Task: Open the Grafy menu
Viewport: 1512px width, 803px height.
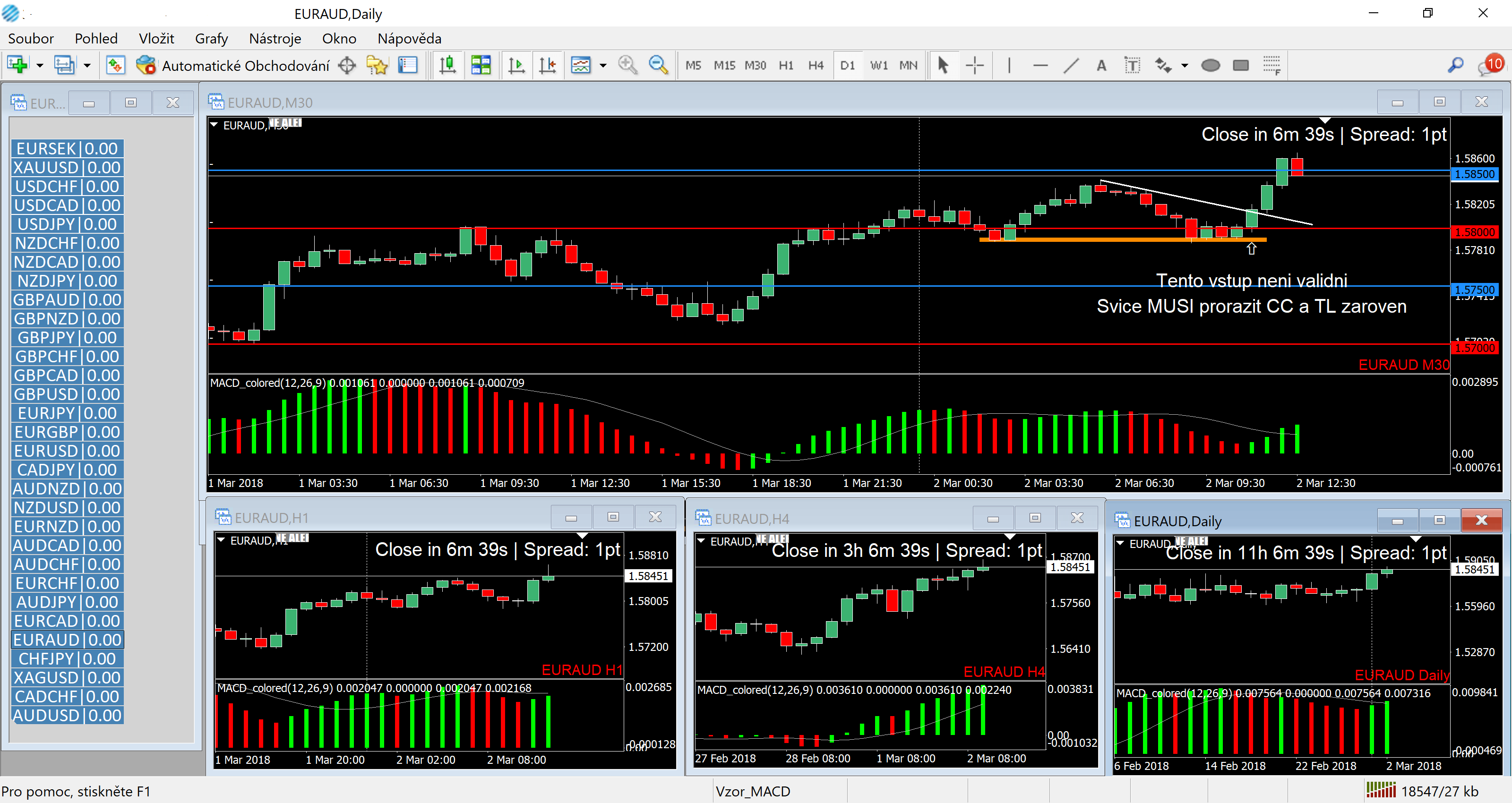Action: (211, 39)
